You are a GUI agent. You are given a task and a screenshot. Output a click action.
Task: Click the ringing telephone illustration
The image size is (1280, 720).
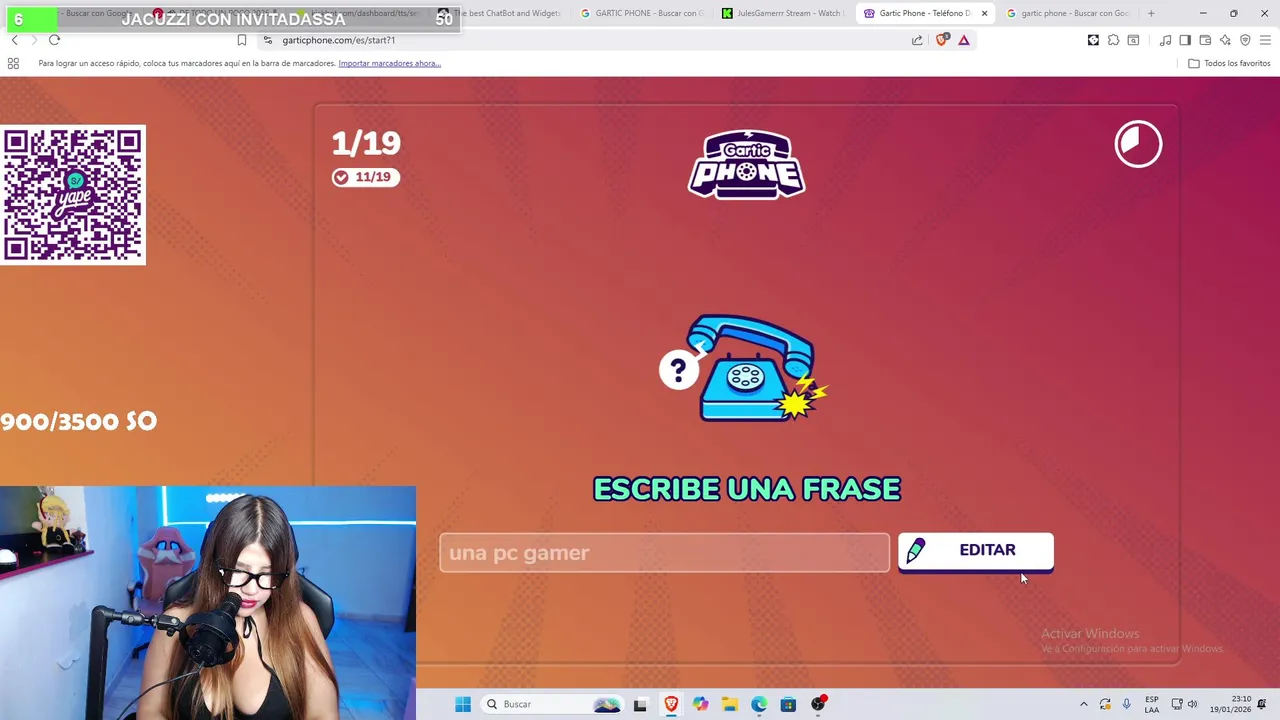pos(745,368)
